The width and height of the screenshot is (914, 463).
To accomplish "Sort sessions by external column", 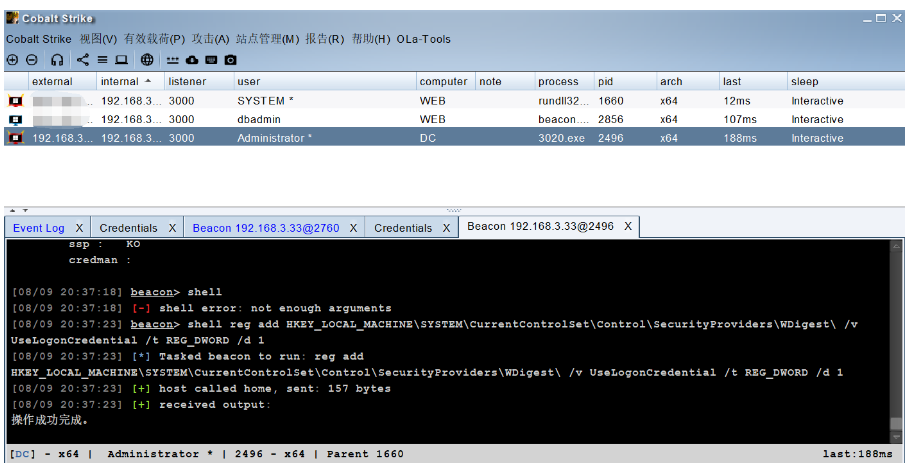I will 62,82.
